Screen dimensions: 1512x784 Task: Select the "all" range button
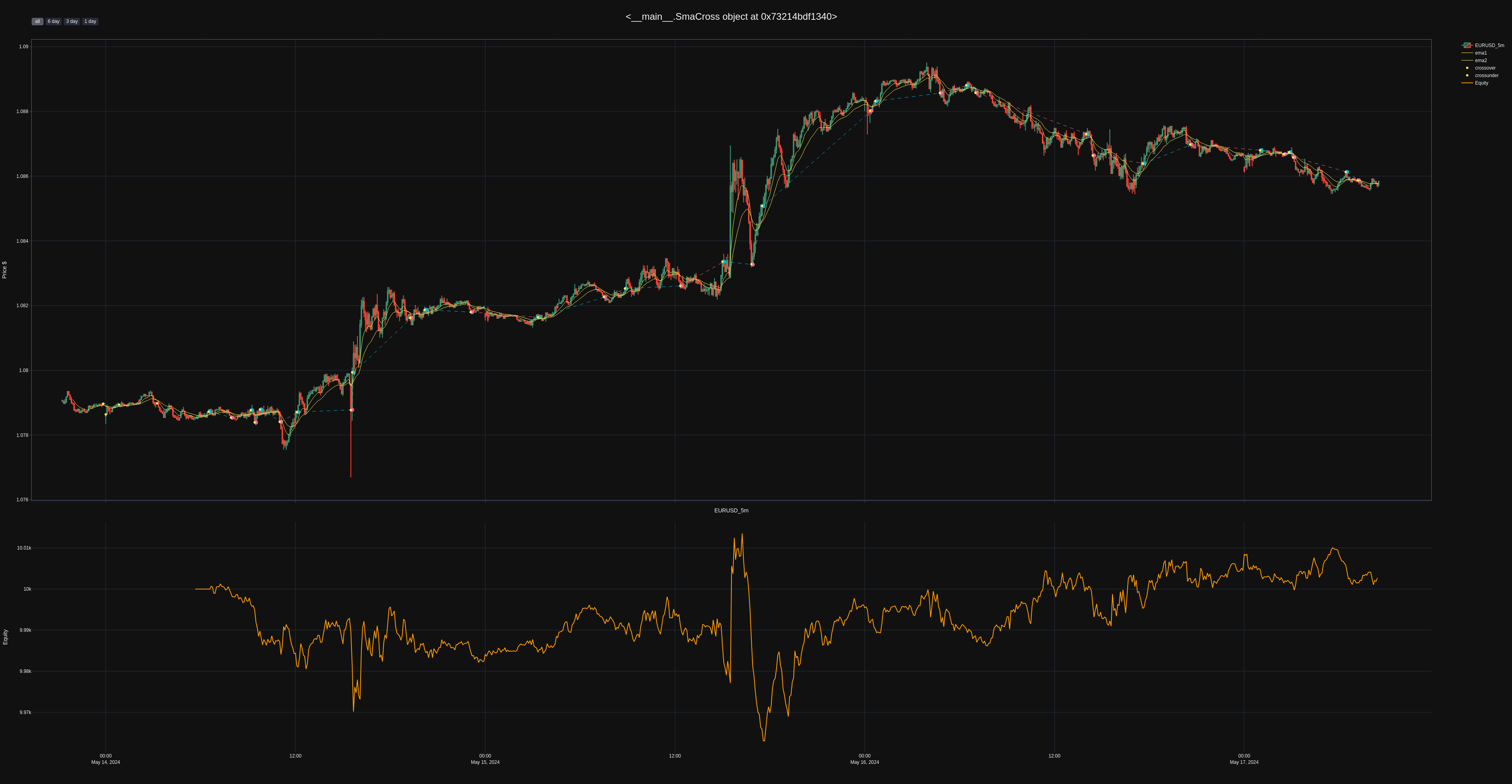tap(37, 22)
